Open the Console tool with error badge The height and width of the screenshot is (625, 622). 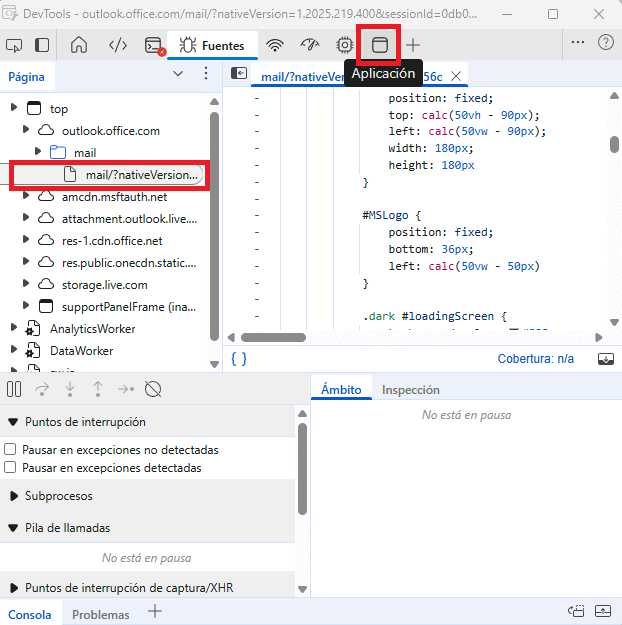point(154,45)
